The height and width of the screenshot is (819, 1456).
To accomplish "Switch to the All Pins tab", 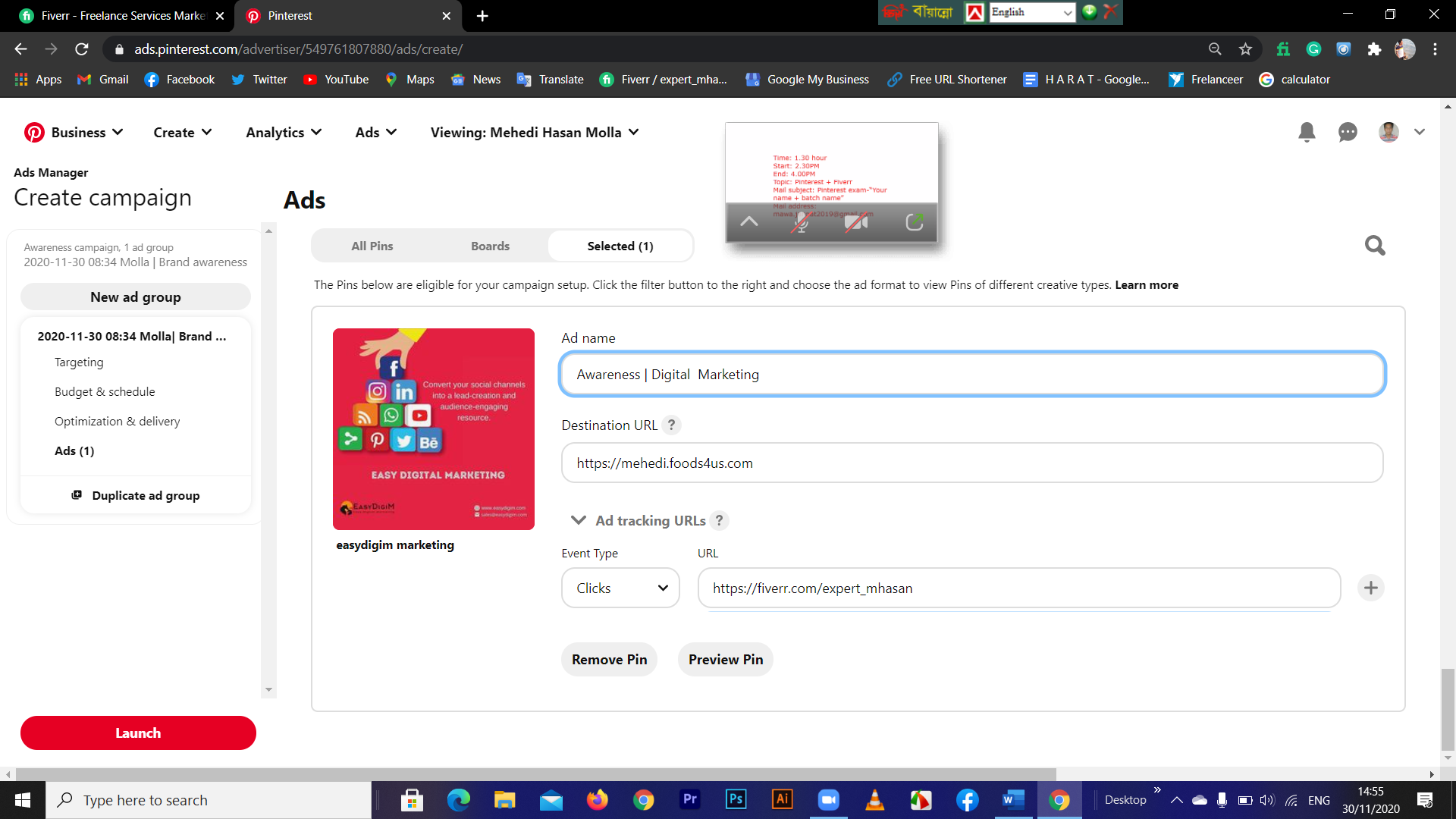I will pyautogui.click(x=372, y=246).
